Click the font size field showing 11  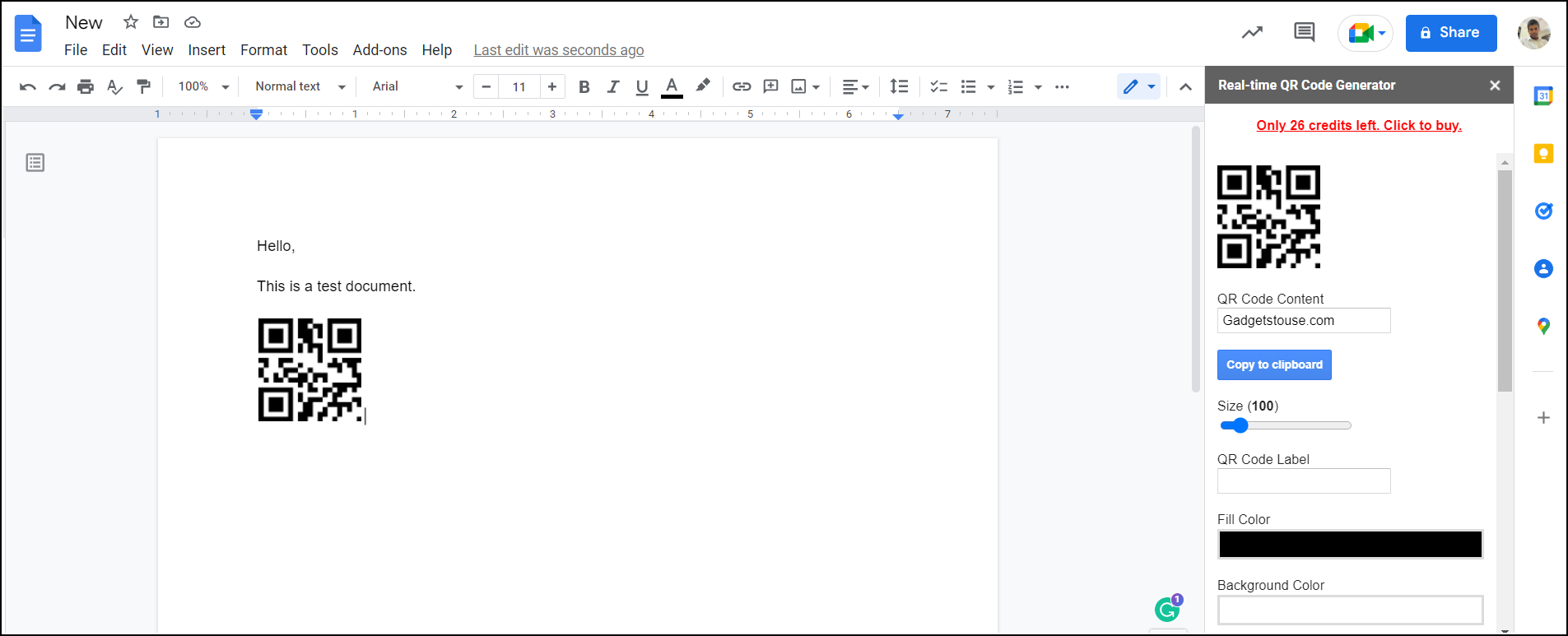(519, 86)
